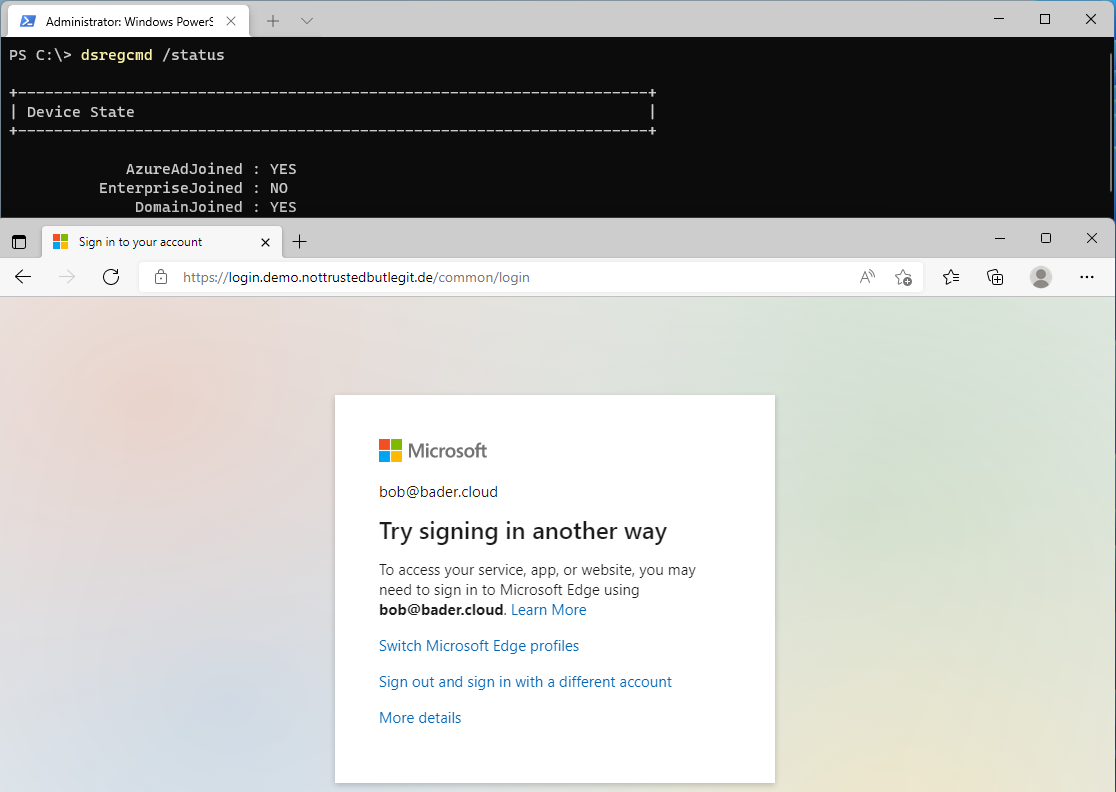Screen dimensions: 1116x792
Task: Maximize the Windows Terminal window
Action: [x=1045, y=19]
